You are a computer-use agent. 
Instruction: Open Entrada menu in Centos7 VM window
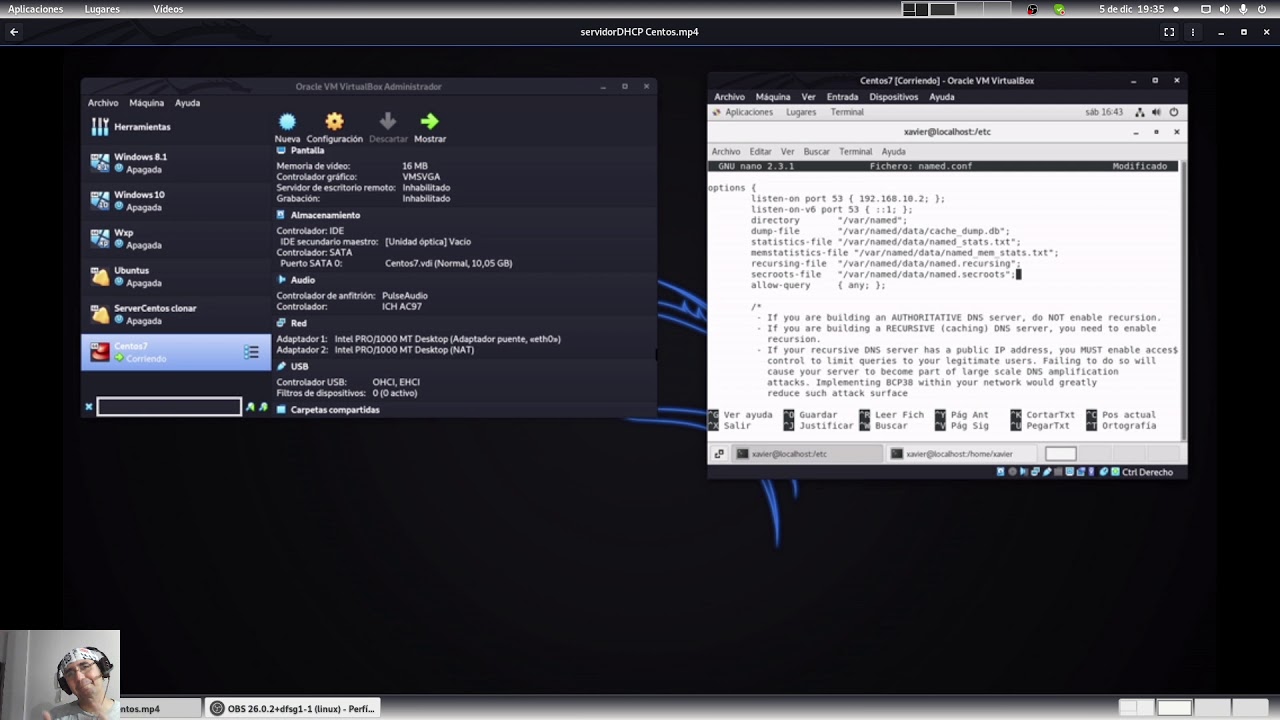point(842,97)
